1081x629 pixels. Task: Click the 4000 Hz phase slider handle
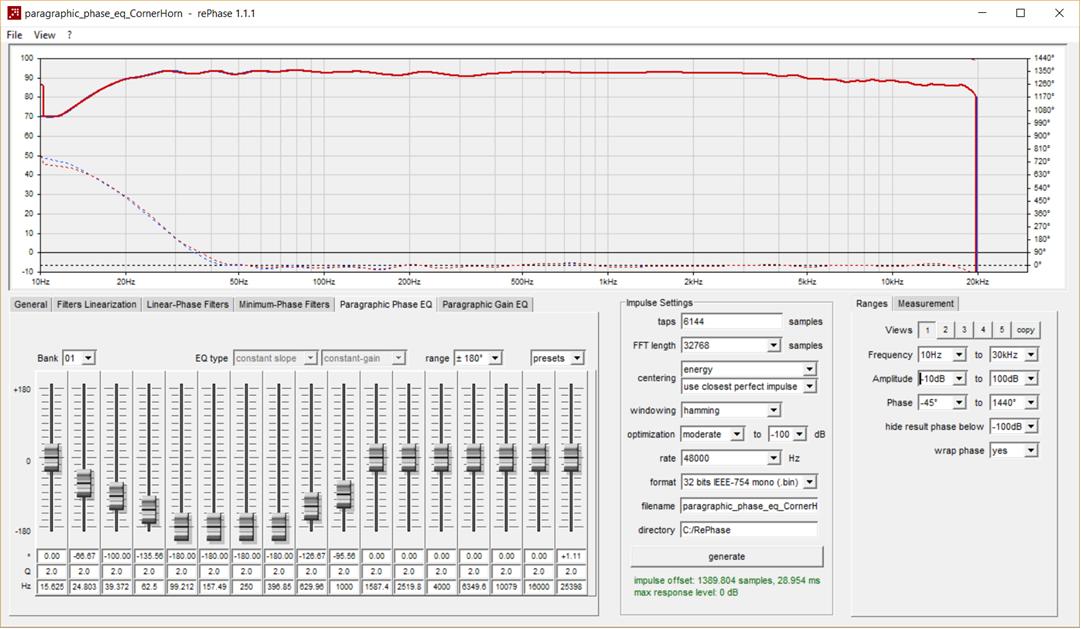[x=441, y=458]
